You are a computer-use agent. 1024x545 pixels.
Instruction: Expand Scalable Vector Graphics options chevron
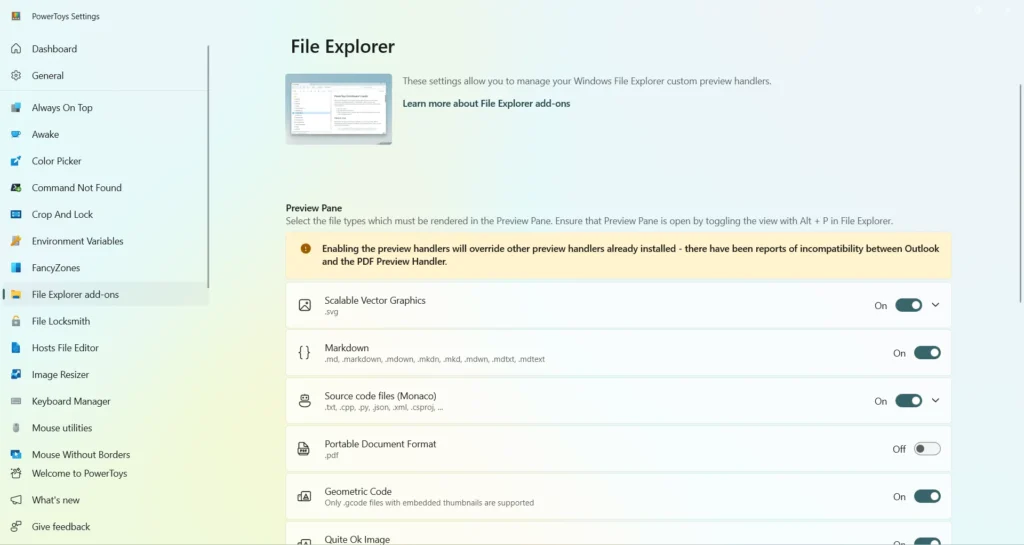[x=936, y=305]
